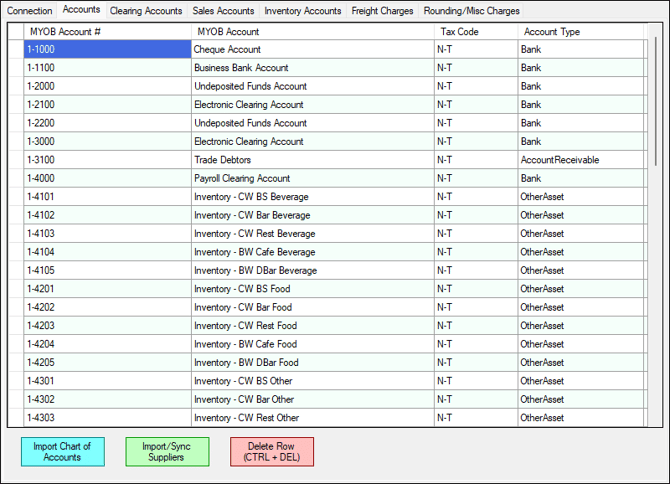Click the Tax Code column header
The width and height of the screenshot is (670, 484).
(476, 32)
